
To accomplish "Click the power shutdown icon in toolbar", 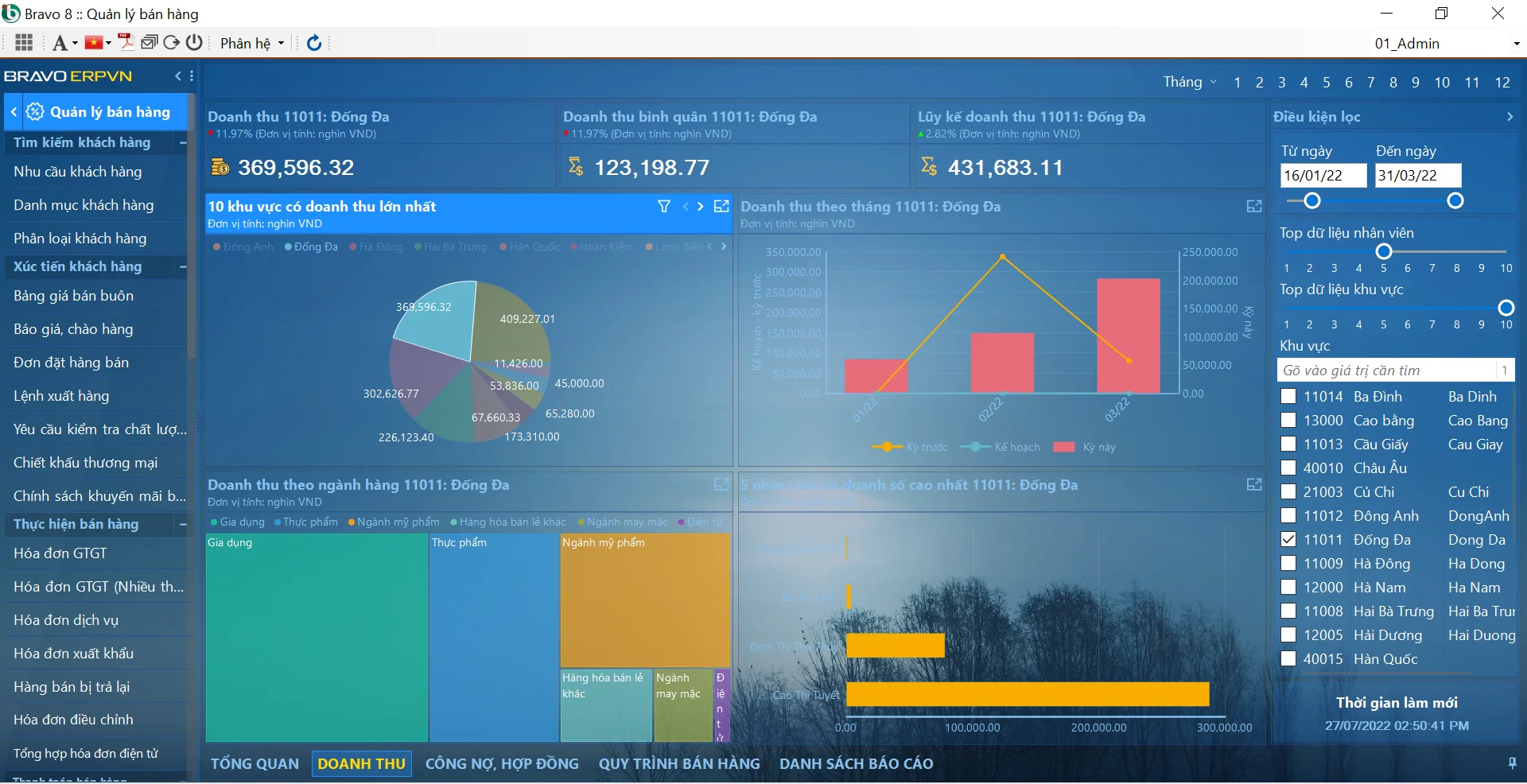I will pyautogui.click(x=194, y=42).
